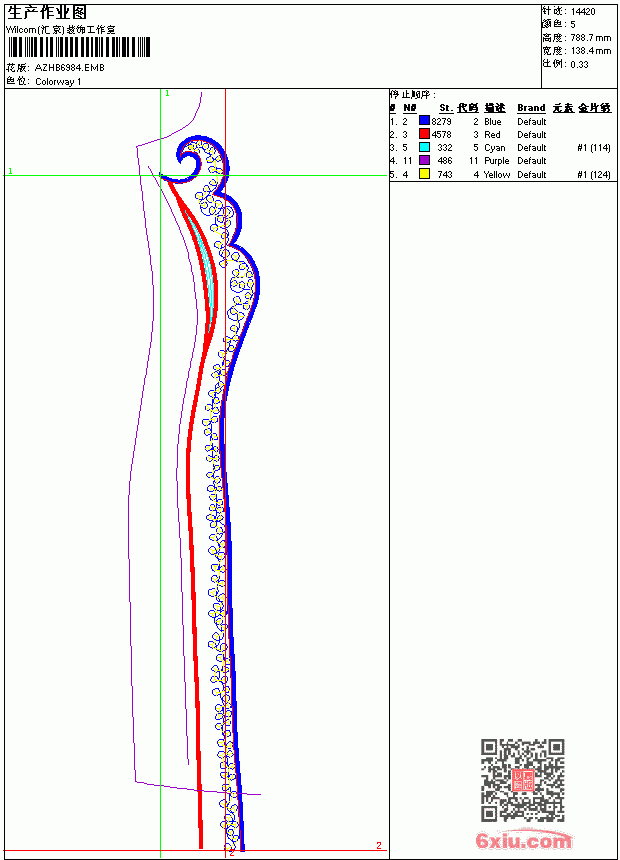This screenshot has height=860, width=620.
Task: Click the red seal icon inside QR code
Action: coord(523,780)
